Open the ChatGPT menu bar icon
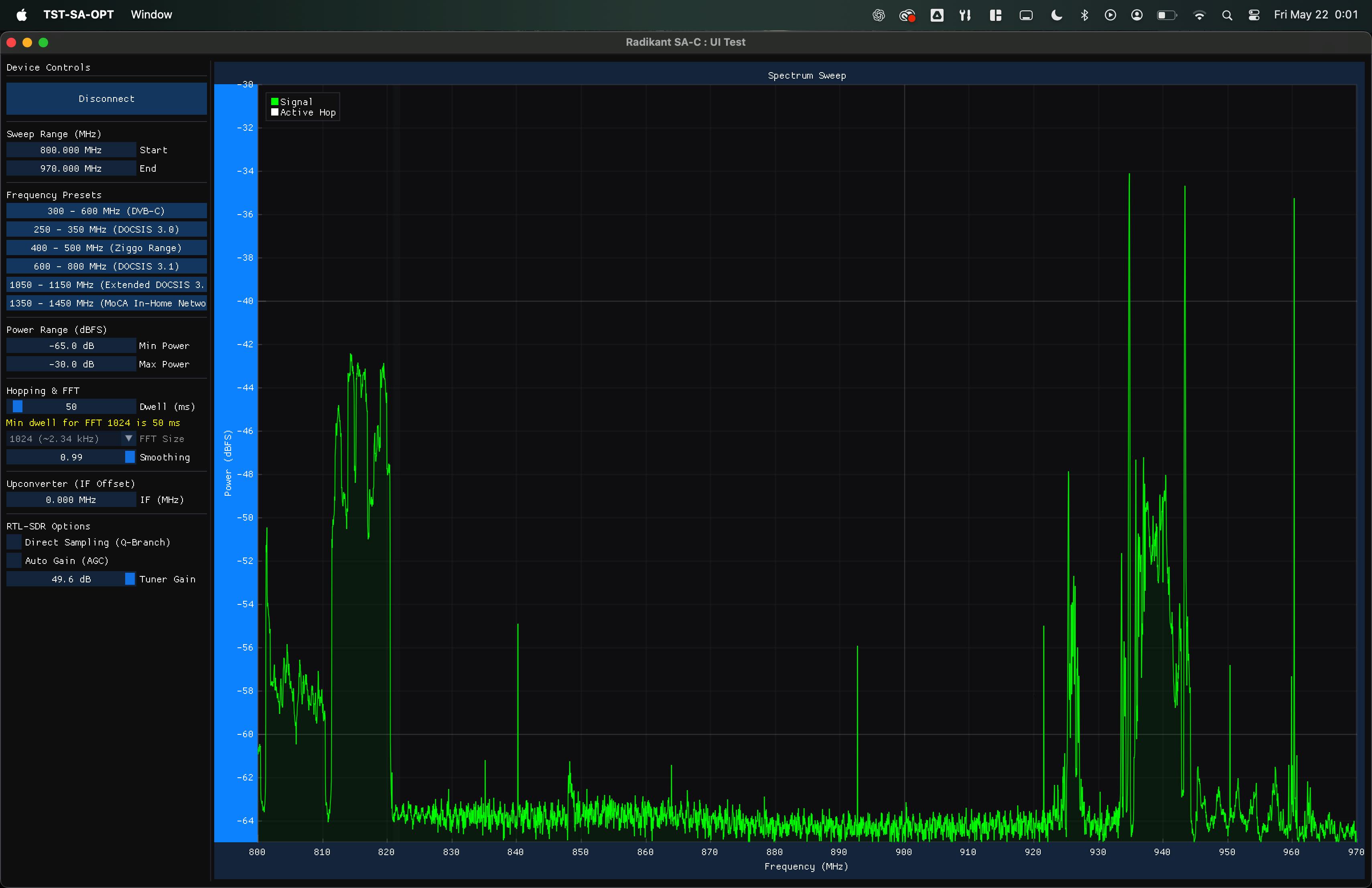This screenshot has height=888, width=1372. [878, 15]
